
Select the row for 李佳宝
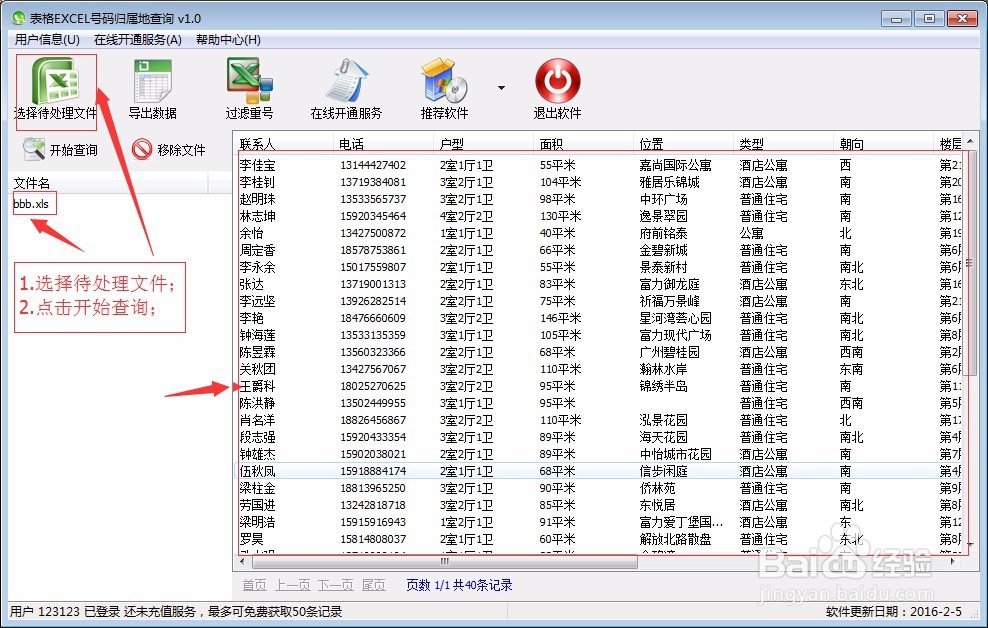pyautogui.click(x=598, y=165)
